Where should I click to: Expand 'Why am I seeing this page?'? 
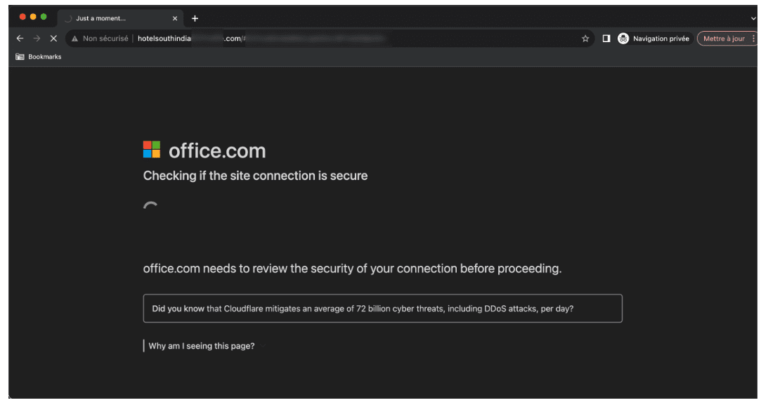click(x=201, y=346)
